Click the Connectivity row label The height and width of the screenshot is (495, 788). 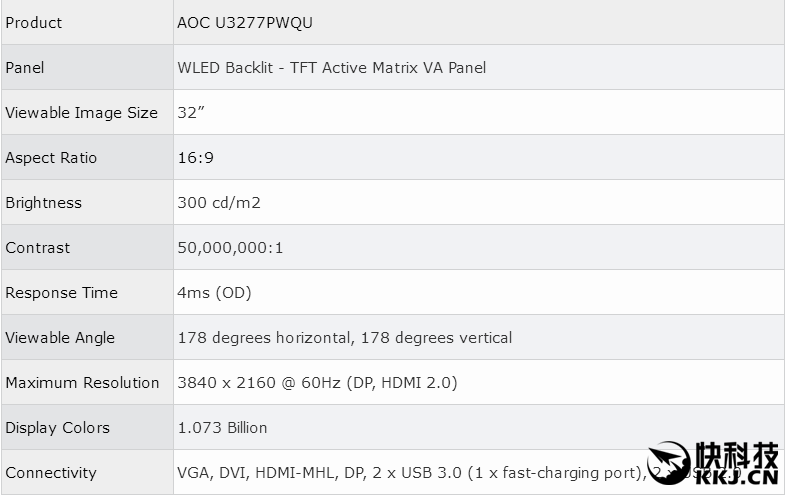pos(51,472)
